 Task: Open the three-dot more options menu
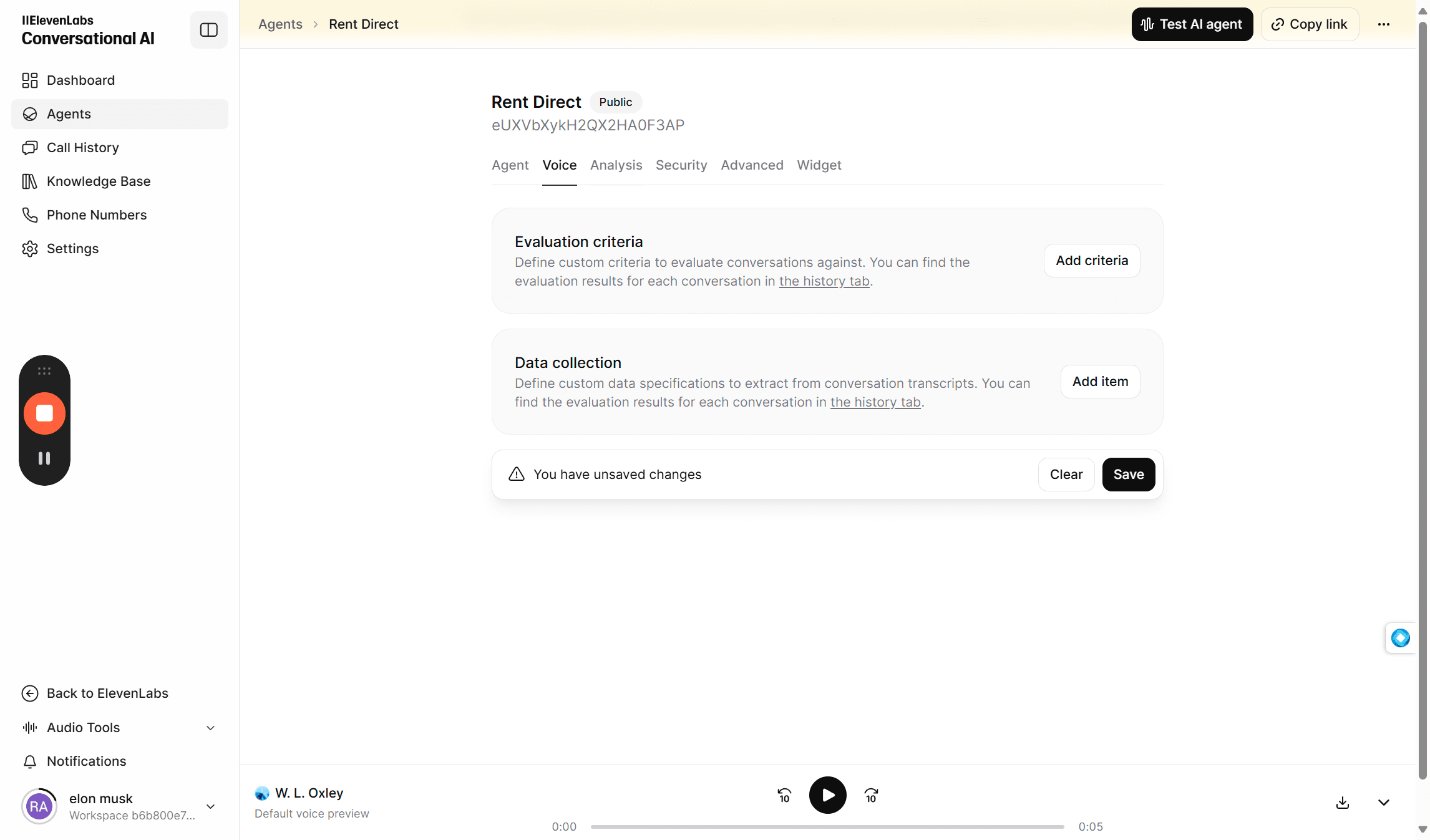pyautogui.click(x=1384, y=24)
